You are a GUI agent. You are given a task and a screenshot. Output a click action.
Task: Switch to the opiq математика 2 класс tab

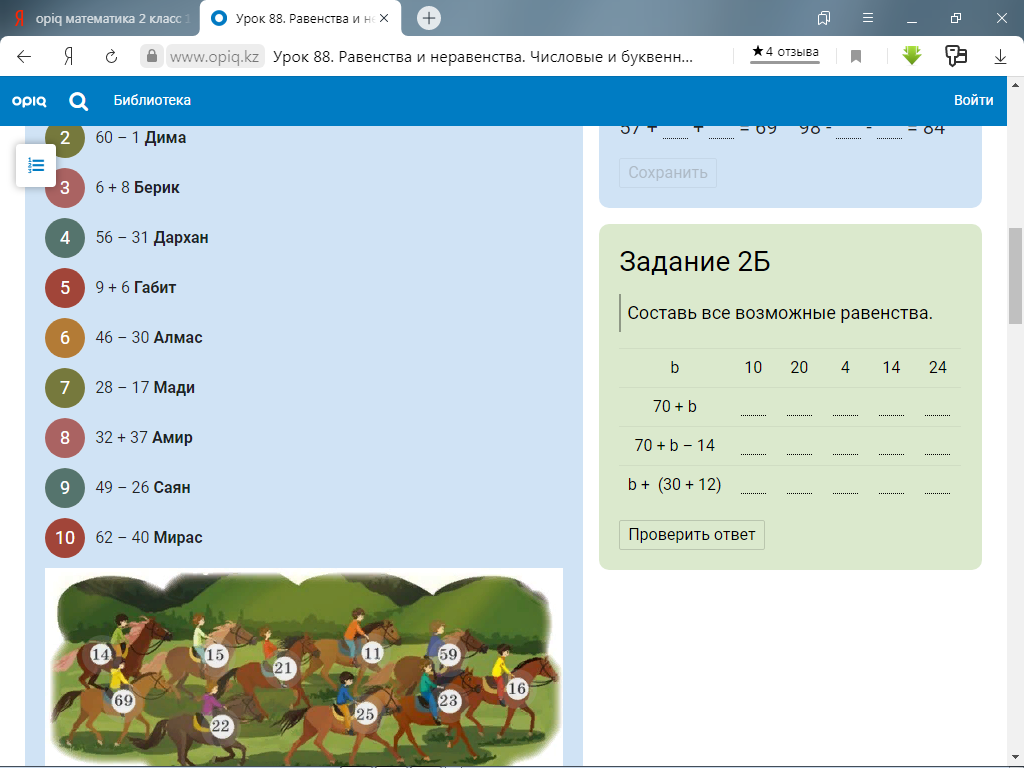point(98,18)
